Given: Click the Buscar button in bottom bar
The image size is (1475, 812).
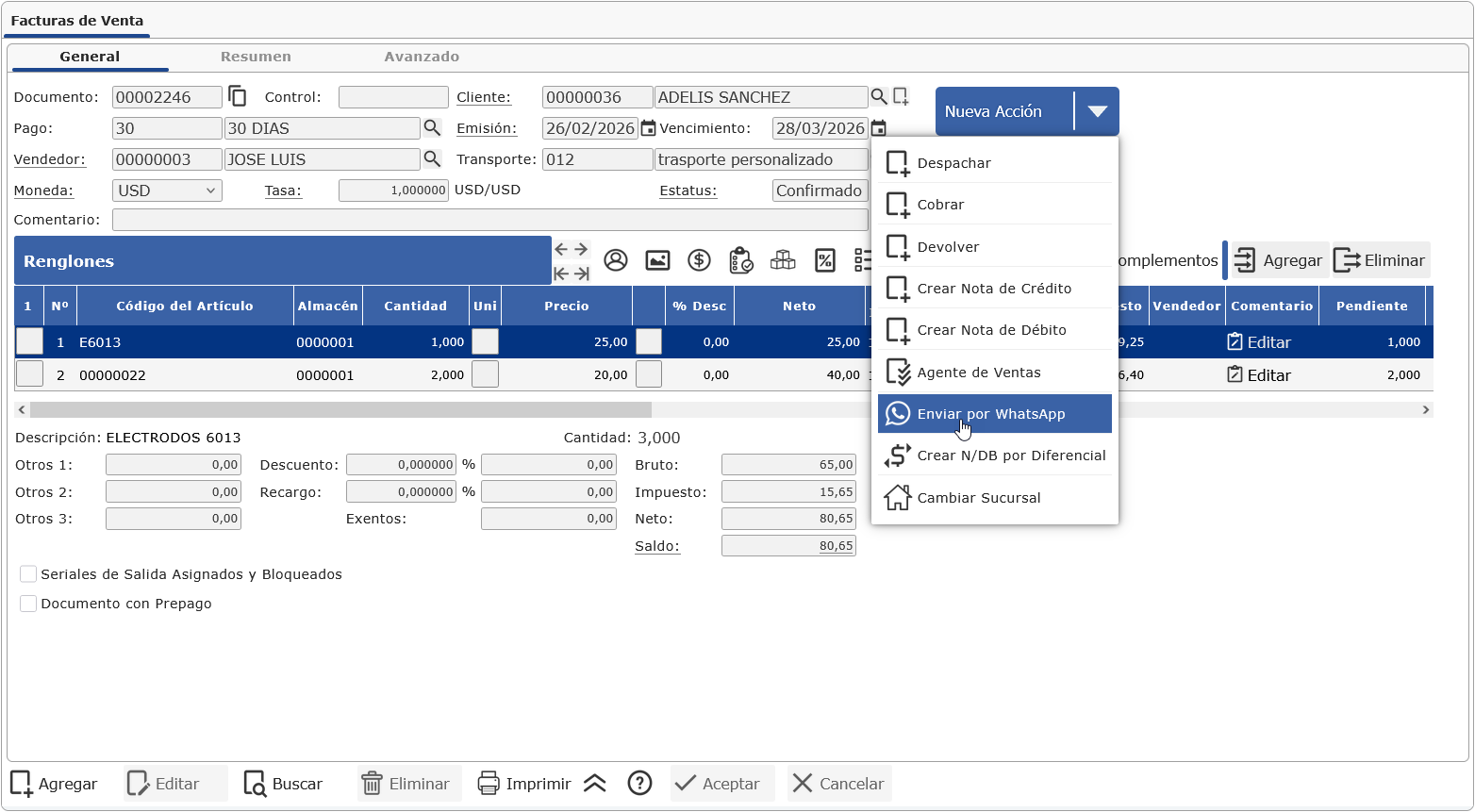Looking at the screenshot, I should [x=283, y=784].
